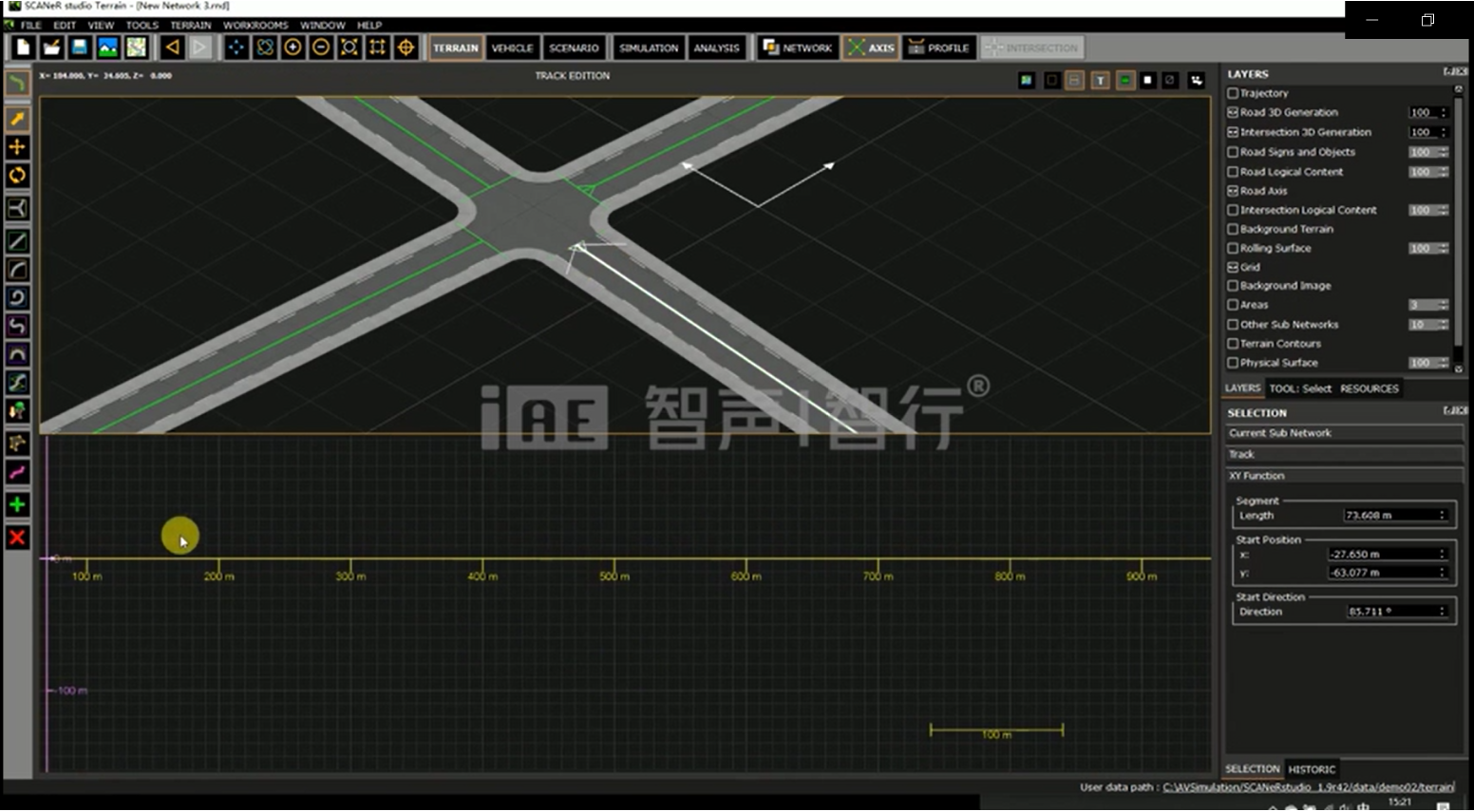Viewport: 1474px width, 812px height.
Task: Open the WORKROOMS menu
Action: [255, 26]
